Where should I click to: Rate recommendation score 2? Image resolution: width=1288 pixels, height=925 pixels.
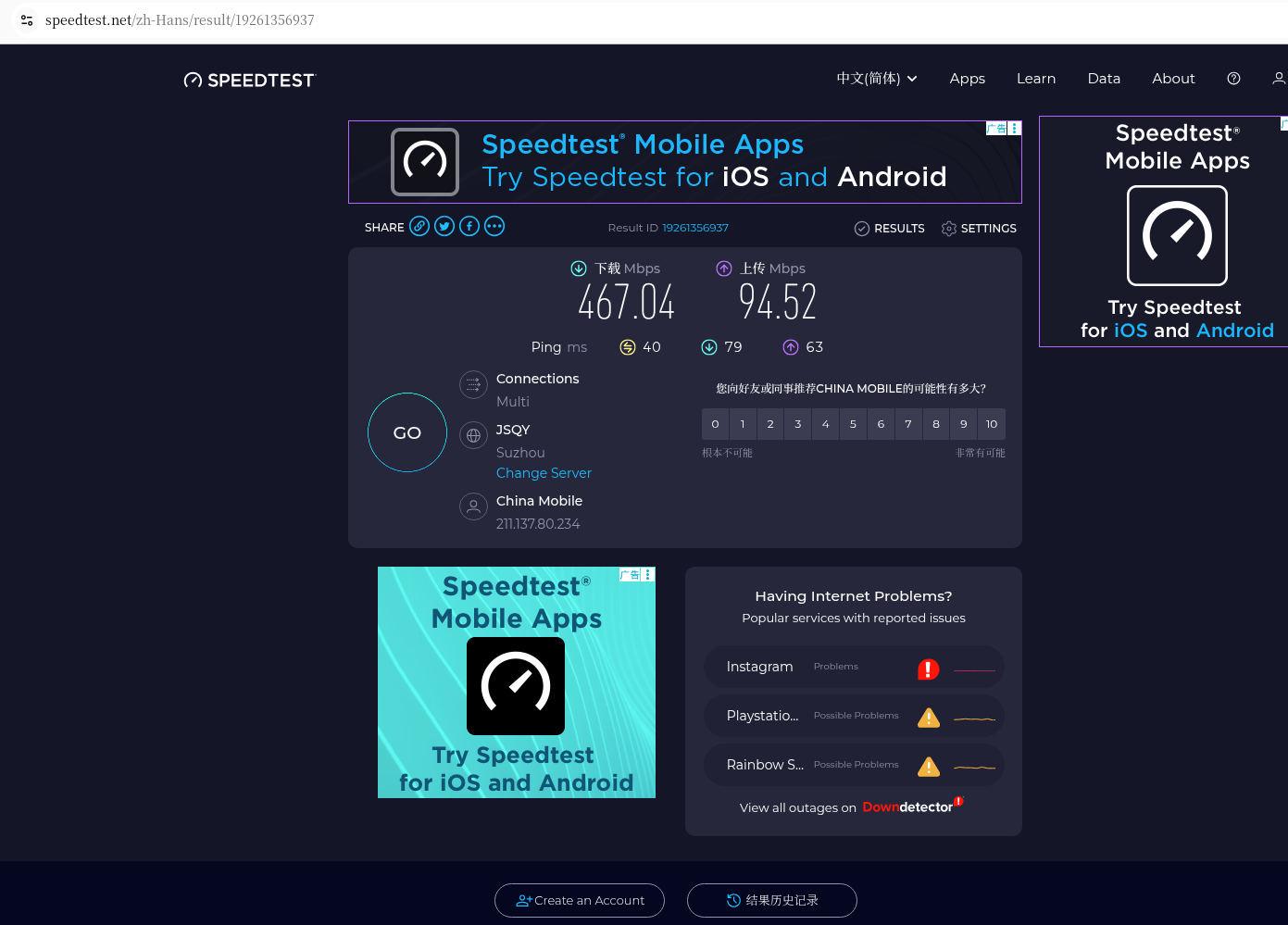[770, 424]
